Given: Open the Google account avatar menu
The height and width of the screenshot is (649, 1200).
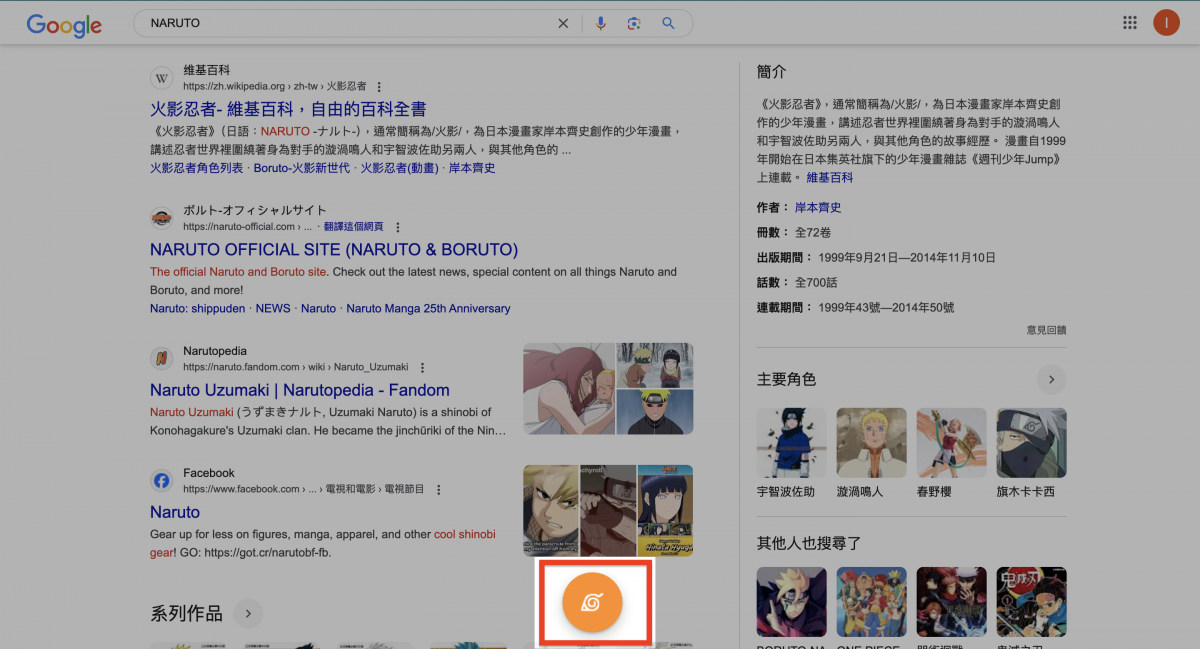Looking at the screenshot, I should 1166,23.
